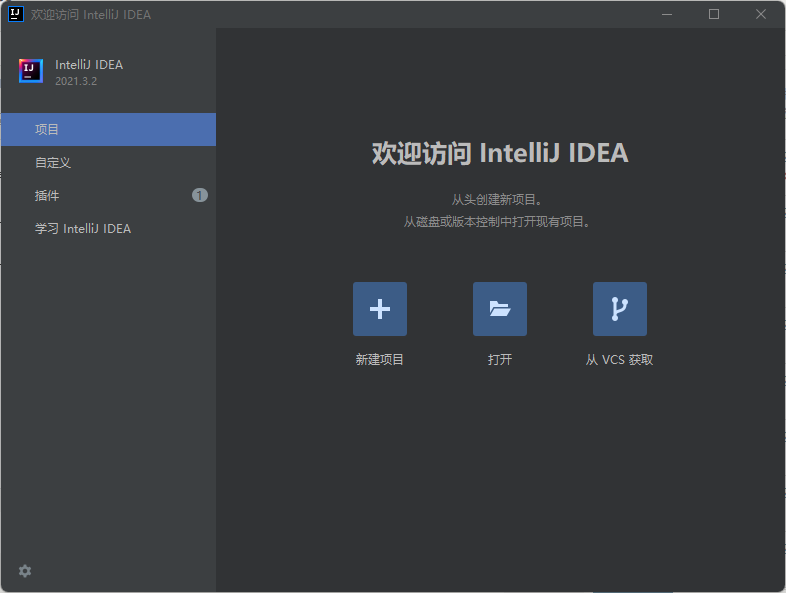Click the version text 2021.3.2
The height and width of the screenshot is (593, 786).
[x=76, y=81]
